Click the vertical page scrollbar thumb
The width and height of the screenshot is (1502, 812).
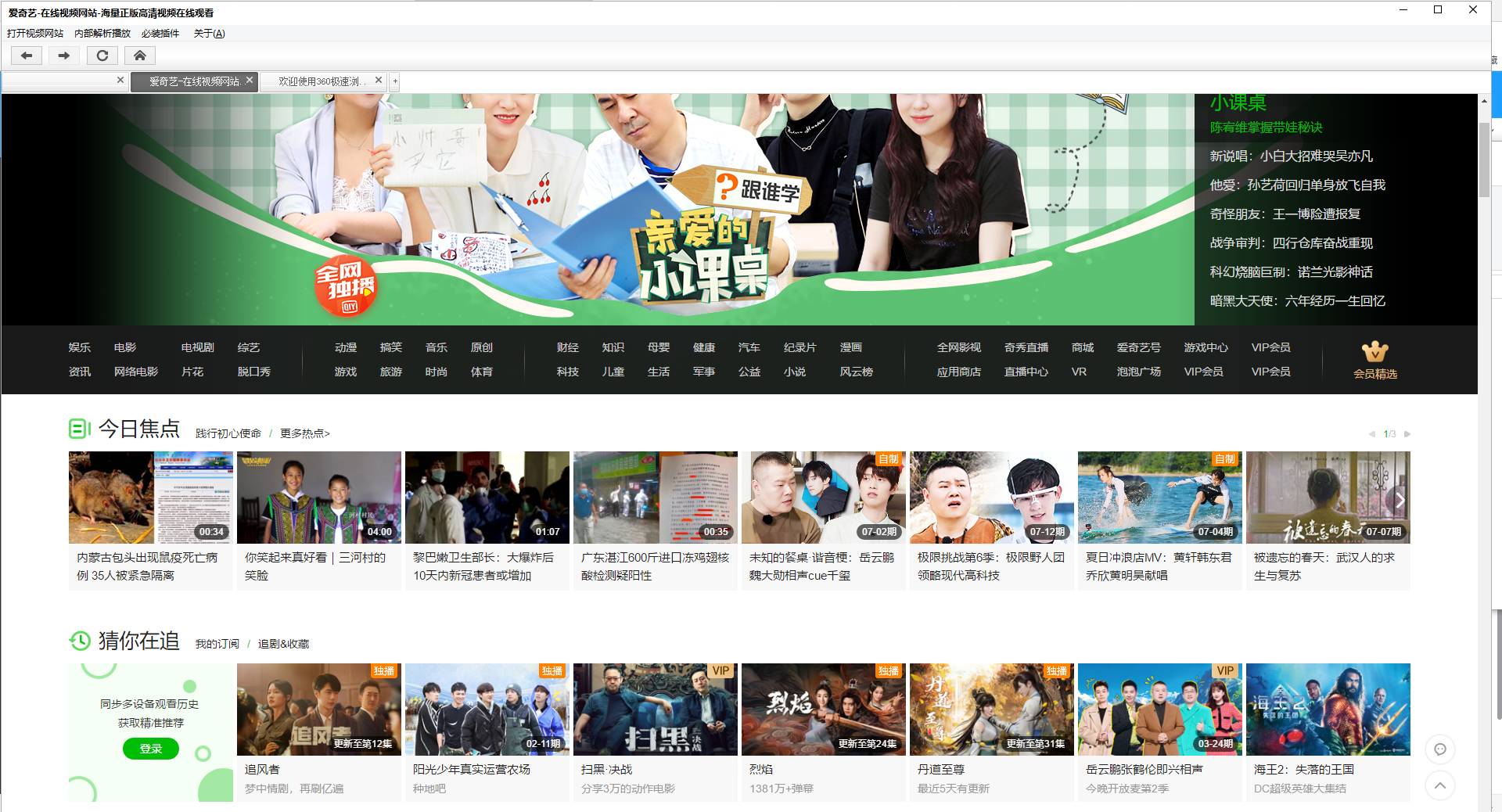click(x=1483, y=160)
